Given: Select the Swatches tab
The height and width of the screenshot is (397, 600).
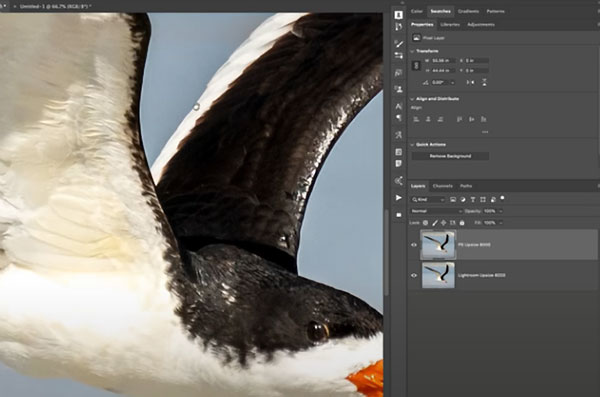Looking at the screenshot, I should pos(440,11).
